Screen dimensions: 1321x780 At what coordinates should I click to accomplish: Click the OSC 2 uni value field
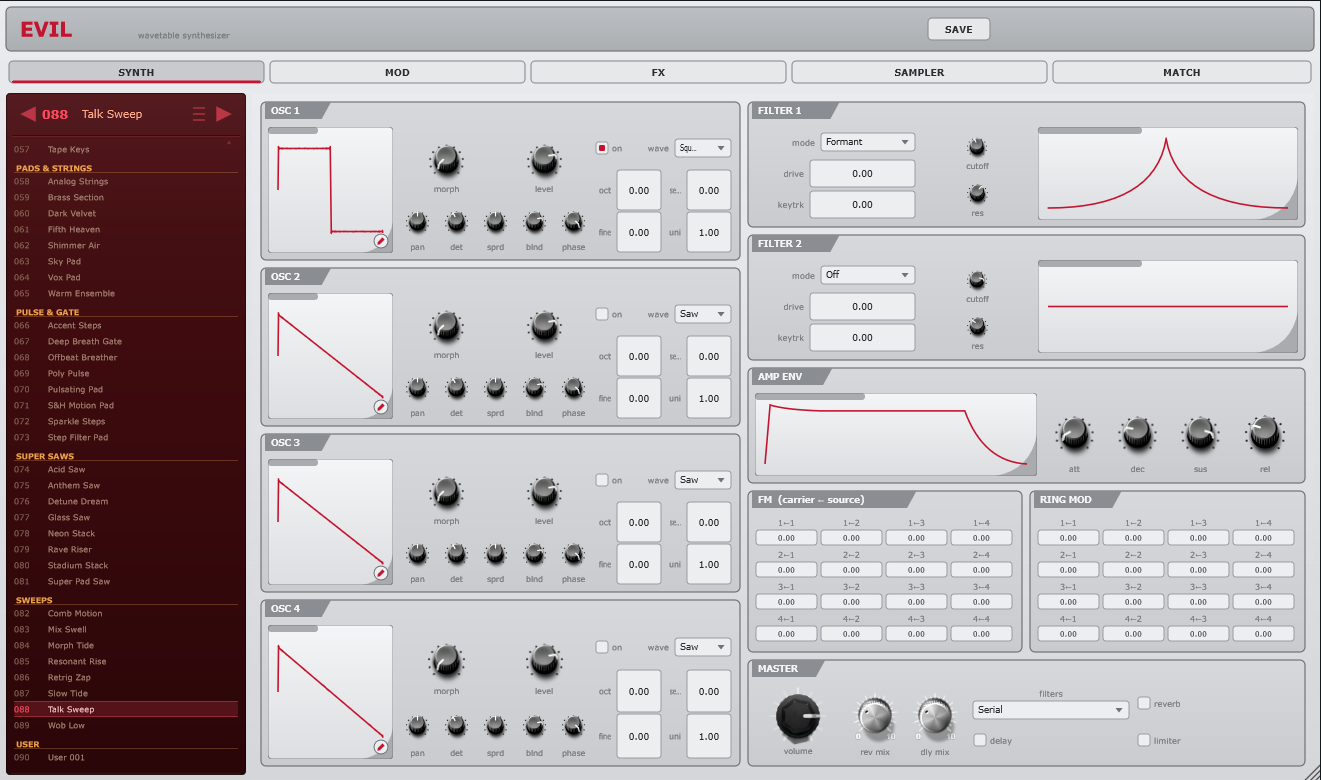(x=709, y=398)
